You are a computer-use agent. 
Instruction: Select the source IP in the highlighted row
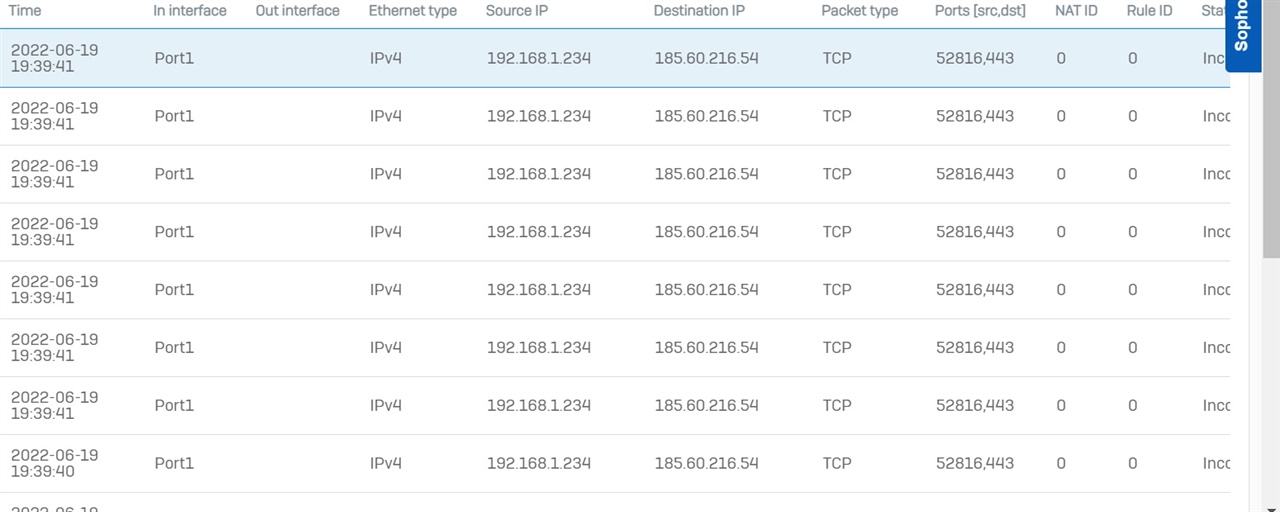(538, 58)
